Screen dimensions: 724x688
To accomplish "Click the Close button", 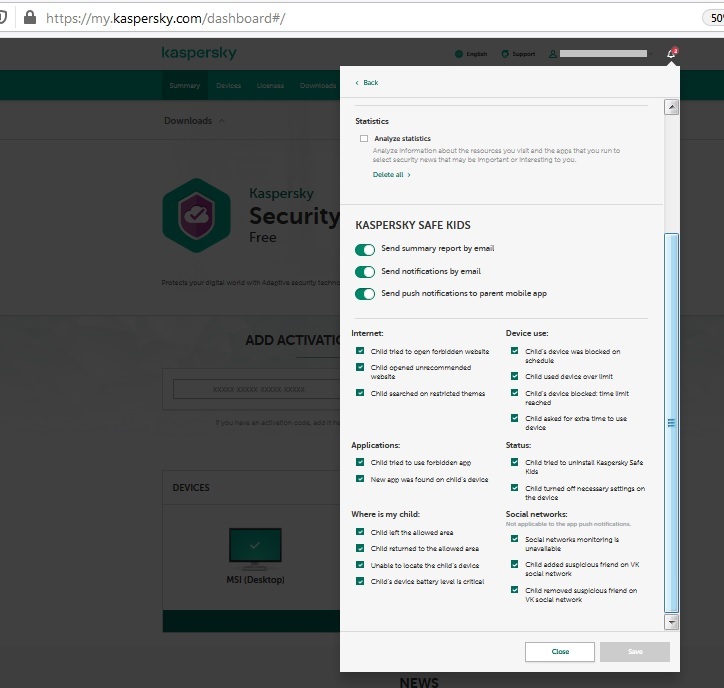I will (560, 652).
